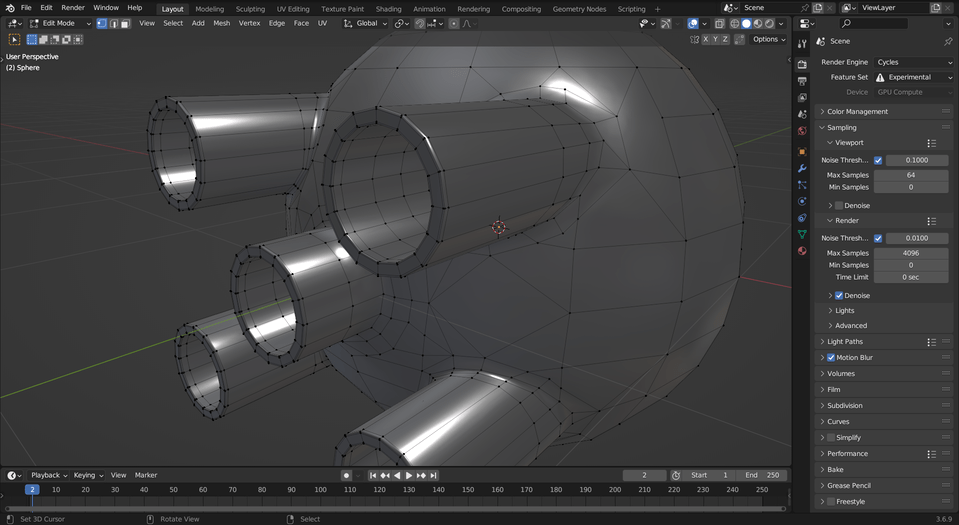Viewport: 959px width, 525px height.
Task: Open the Modifiers properties tab
Action: 802,168
